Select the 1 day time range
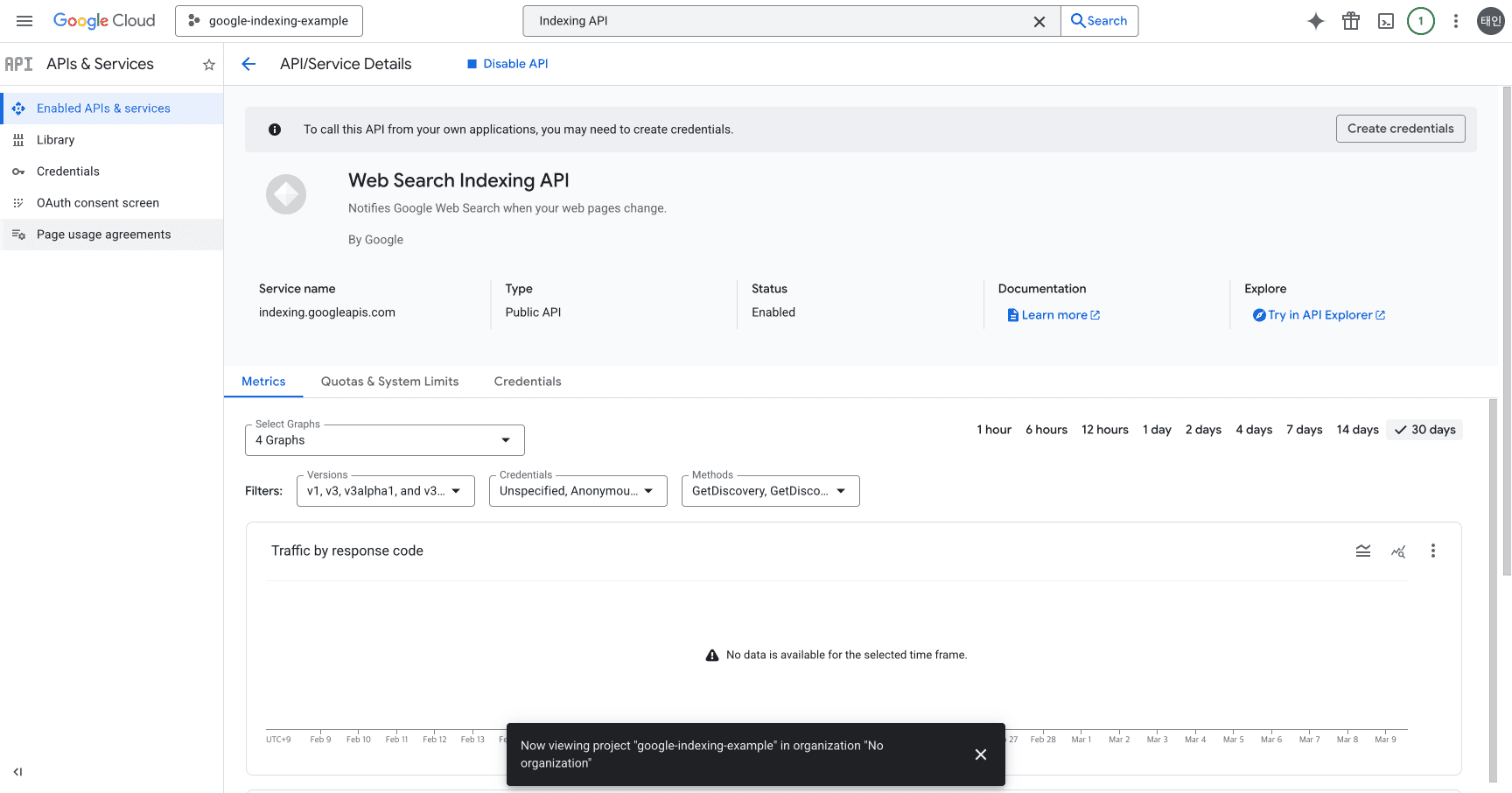 pos(1157,430)
